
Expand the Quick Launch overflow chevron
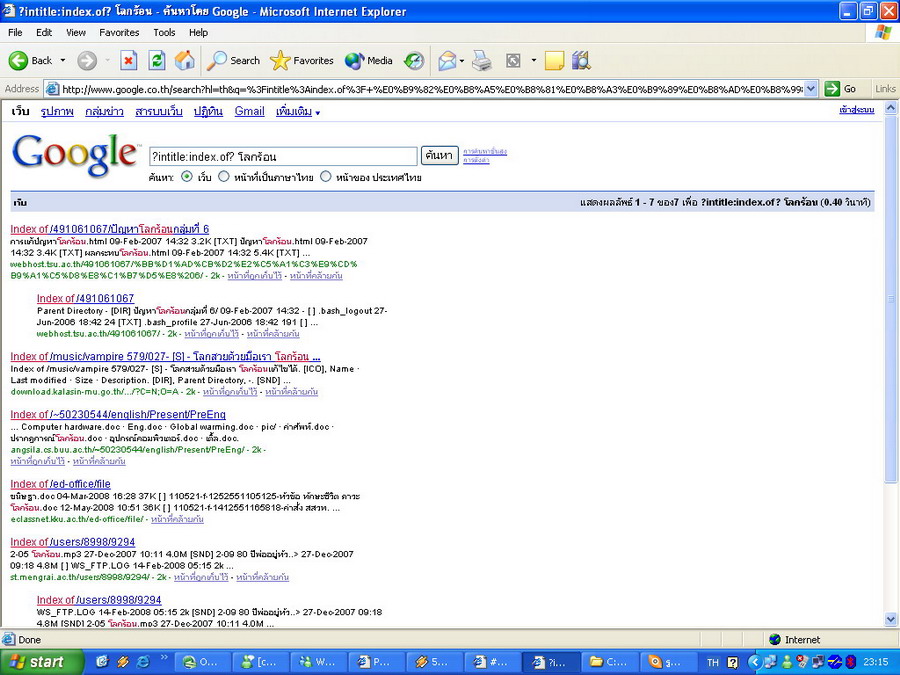[164, 658]
